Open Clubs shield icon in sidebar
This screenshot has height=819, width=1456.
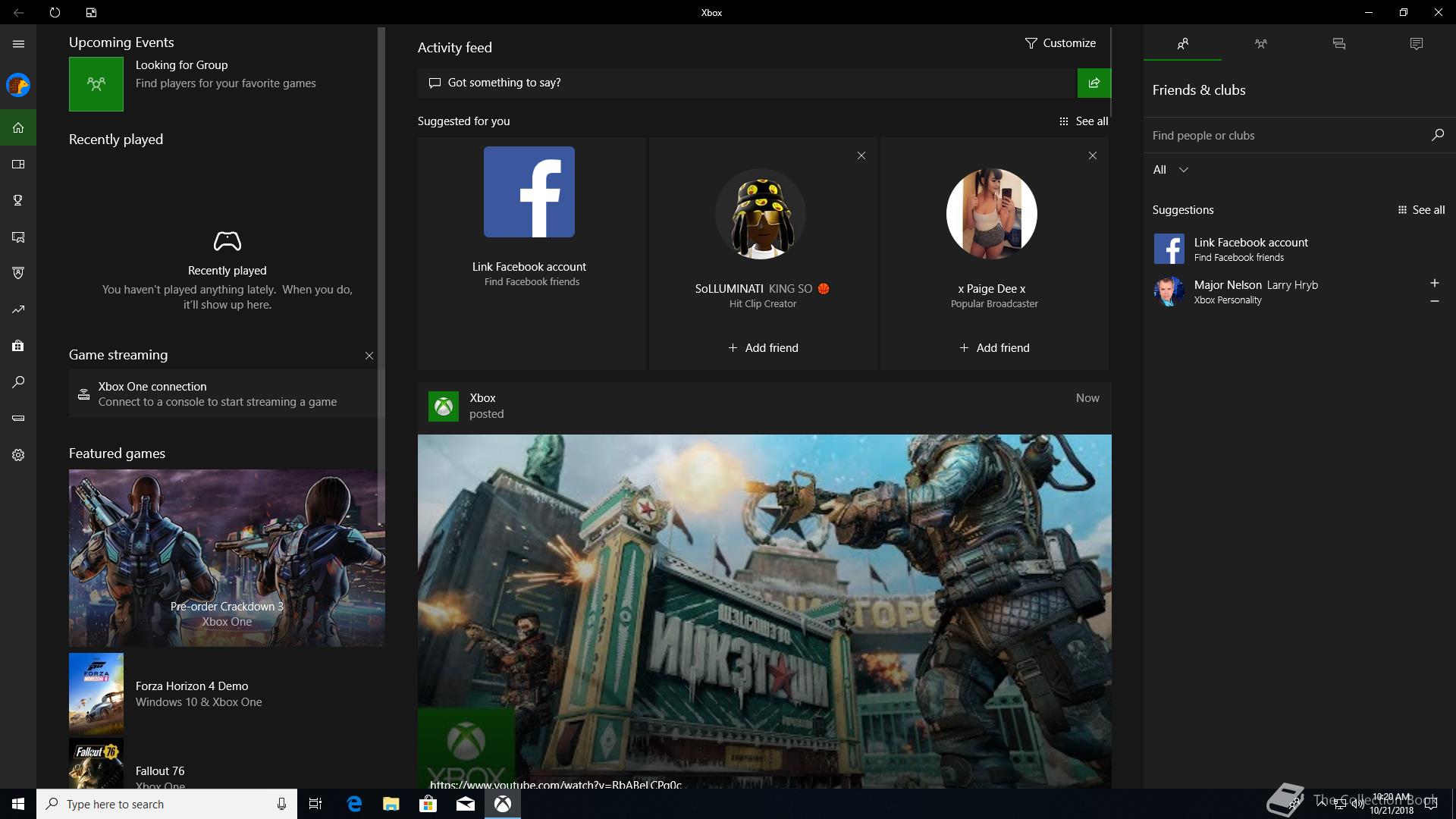(x=18, y=273)
